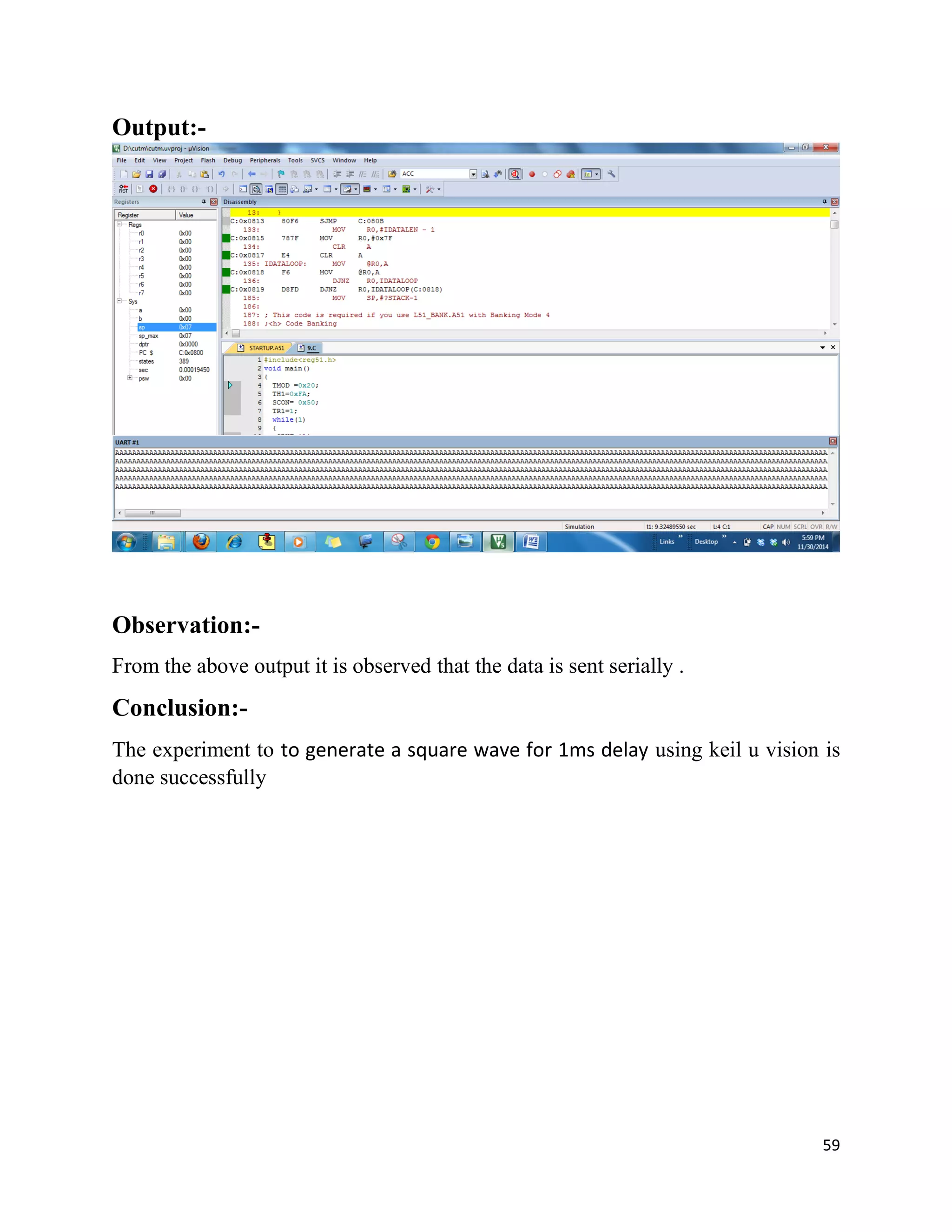Select the sp register row
The image size is (952, 1232).
(x=177, y=327)
